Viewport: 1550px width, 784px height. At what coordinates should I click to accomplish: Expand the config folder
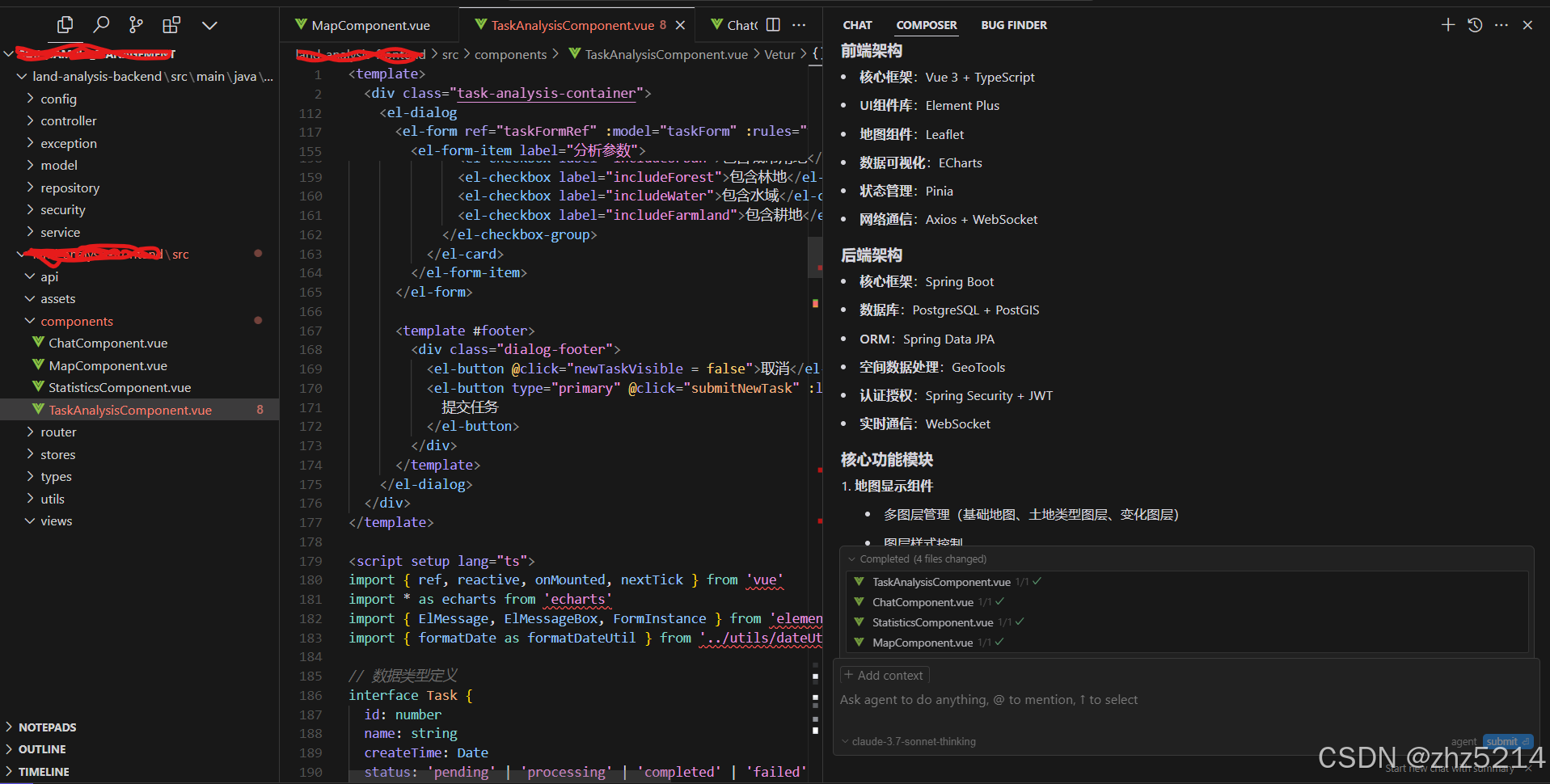[58, 99]
